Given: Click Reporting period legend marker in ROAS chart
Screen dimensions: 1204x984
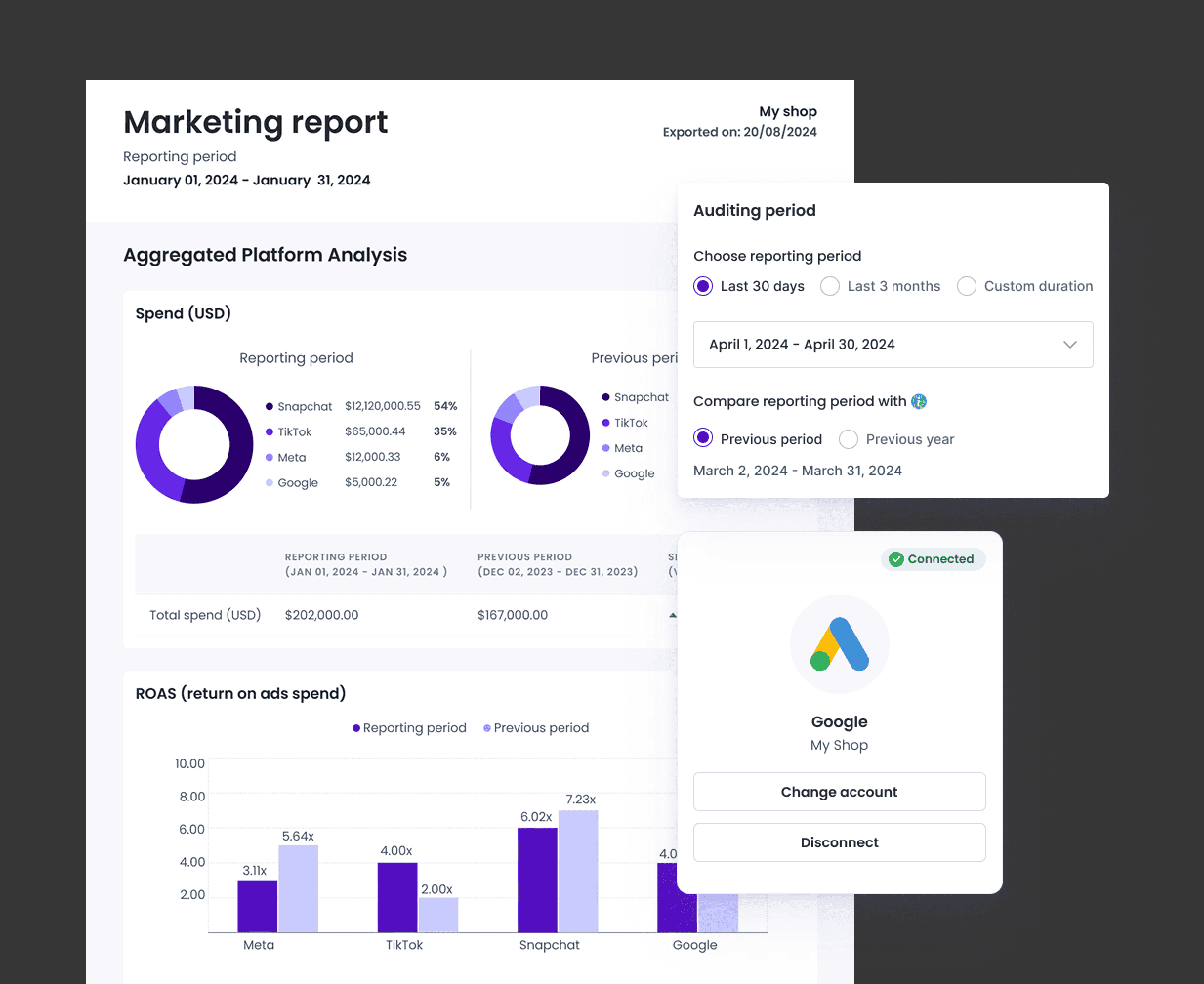Looking at the screenshot, I should coord(356,728).
